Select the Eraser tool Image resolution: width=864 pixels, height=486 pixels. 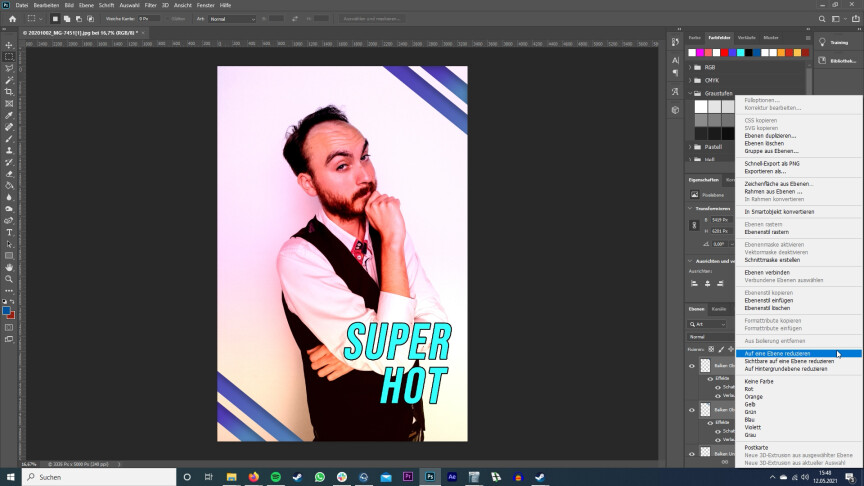(x=9, y=174)
